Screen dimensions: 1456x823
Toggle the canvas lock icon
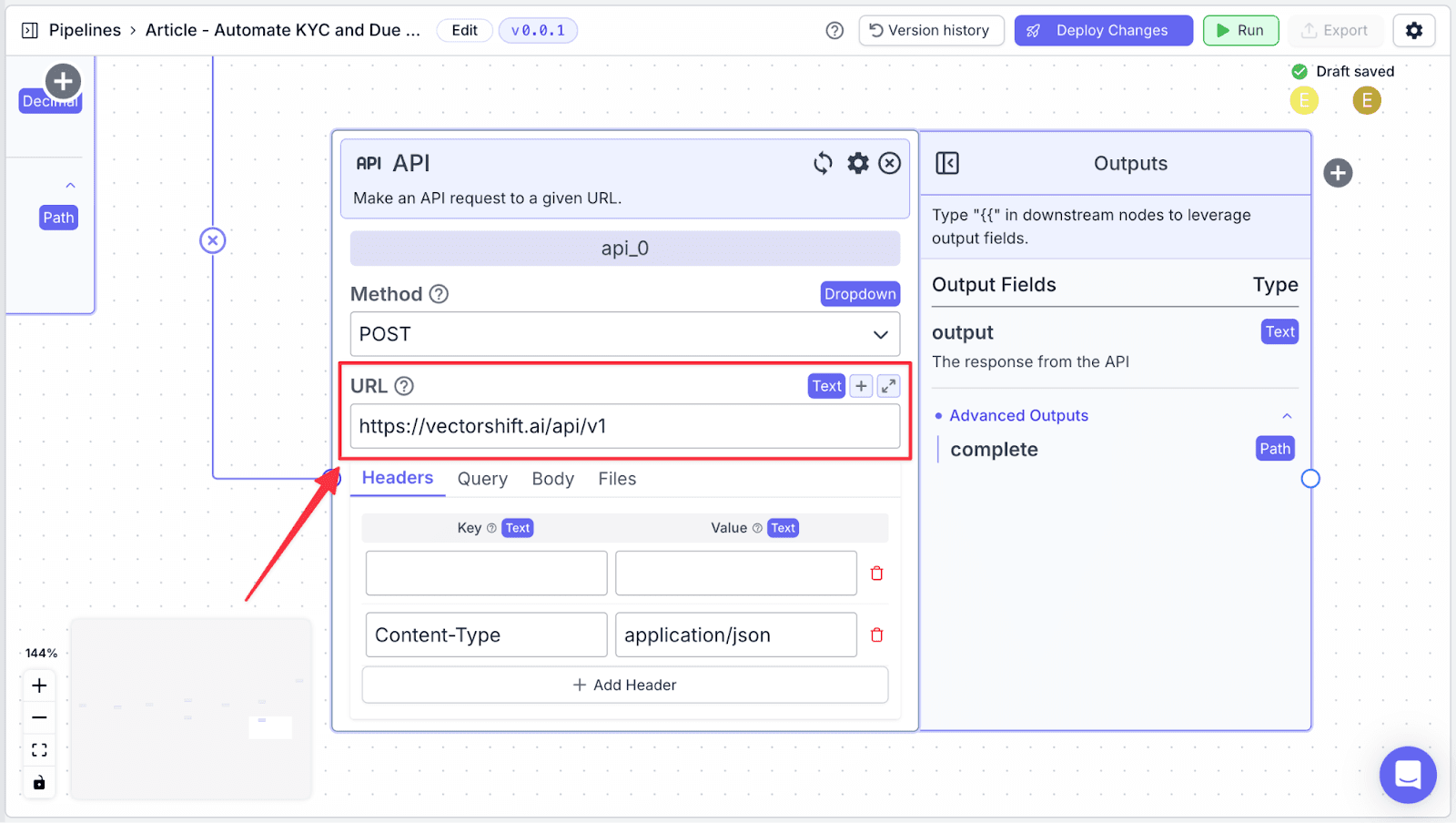click(x=39, y=783)
